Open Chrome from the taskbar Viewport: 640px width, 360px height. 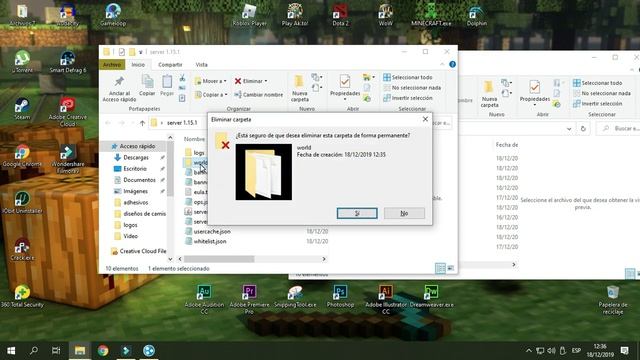(103, 351)
